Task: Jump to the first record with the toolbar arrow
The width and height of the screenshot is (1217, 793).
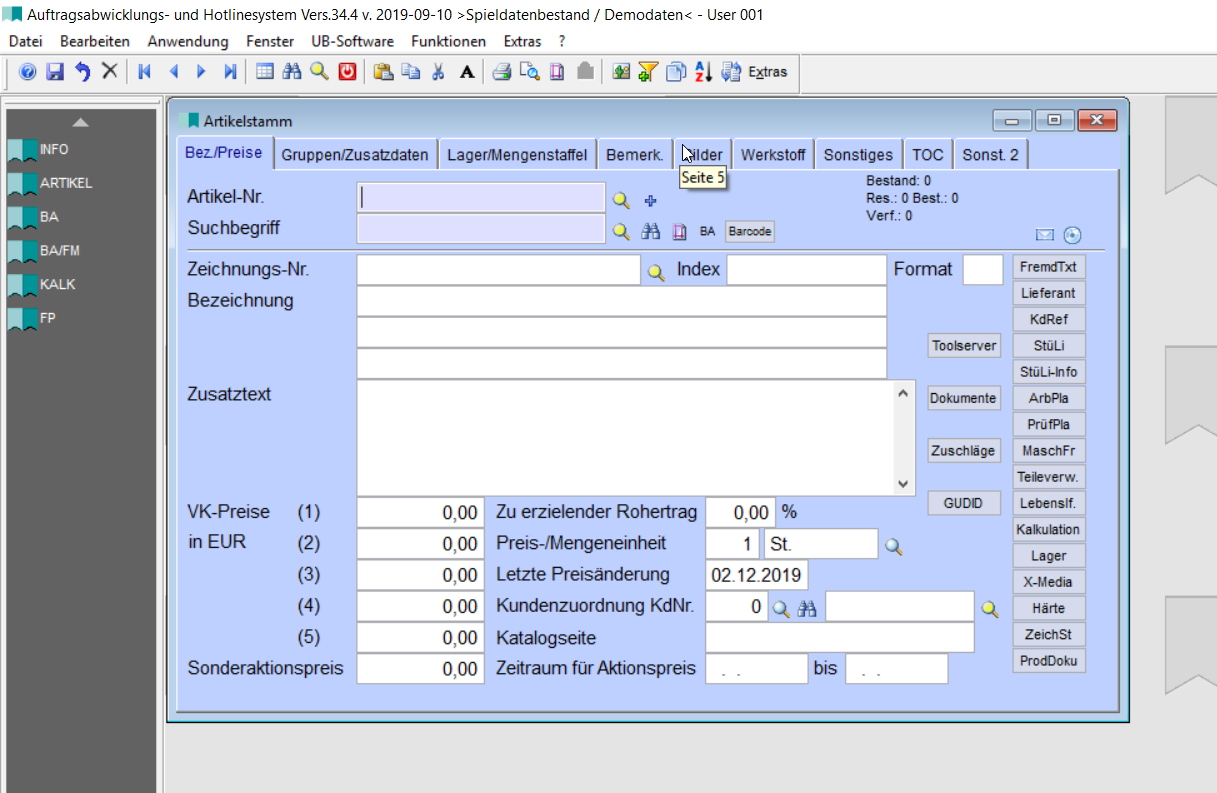Action: (x=145, y=72)
